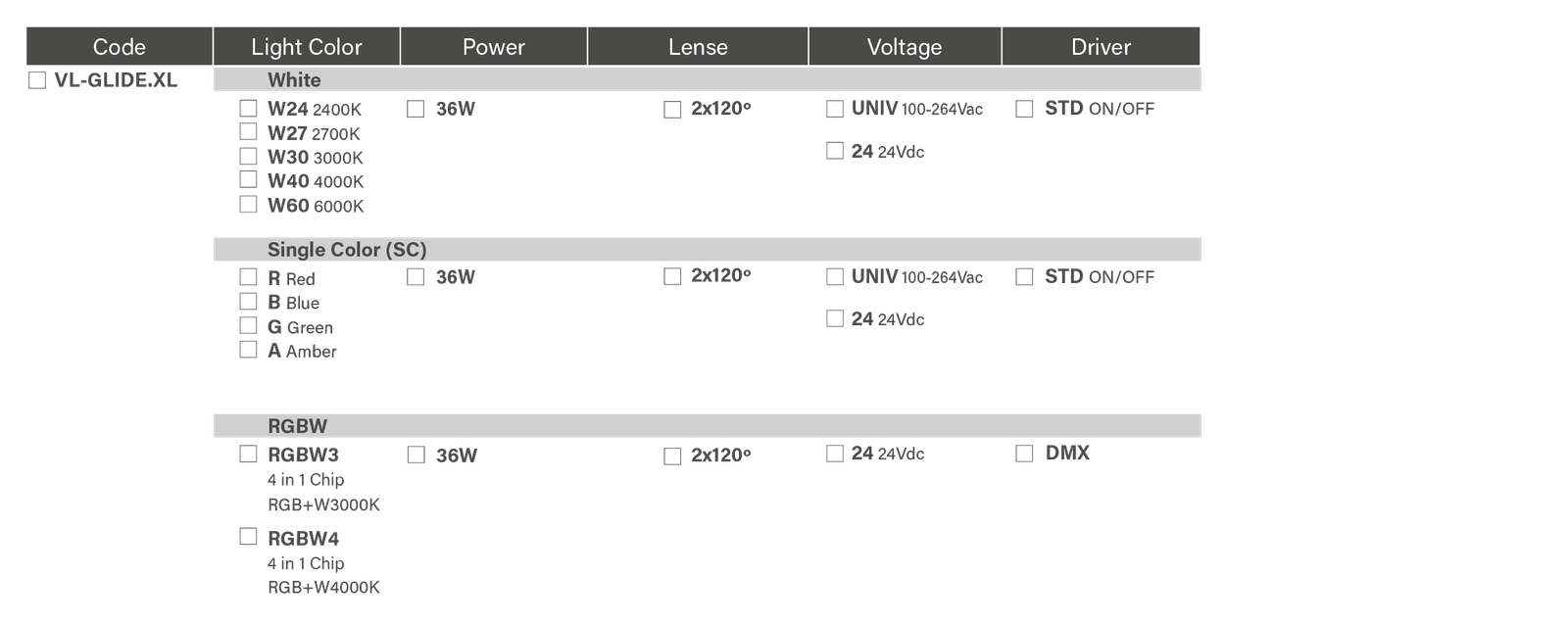This screenshot has width=1568, height=624.
Task: Click the Single Color (SC) section header
Action: click(x=347, y=250)
